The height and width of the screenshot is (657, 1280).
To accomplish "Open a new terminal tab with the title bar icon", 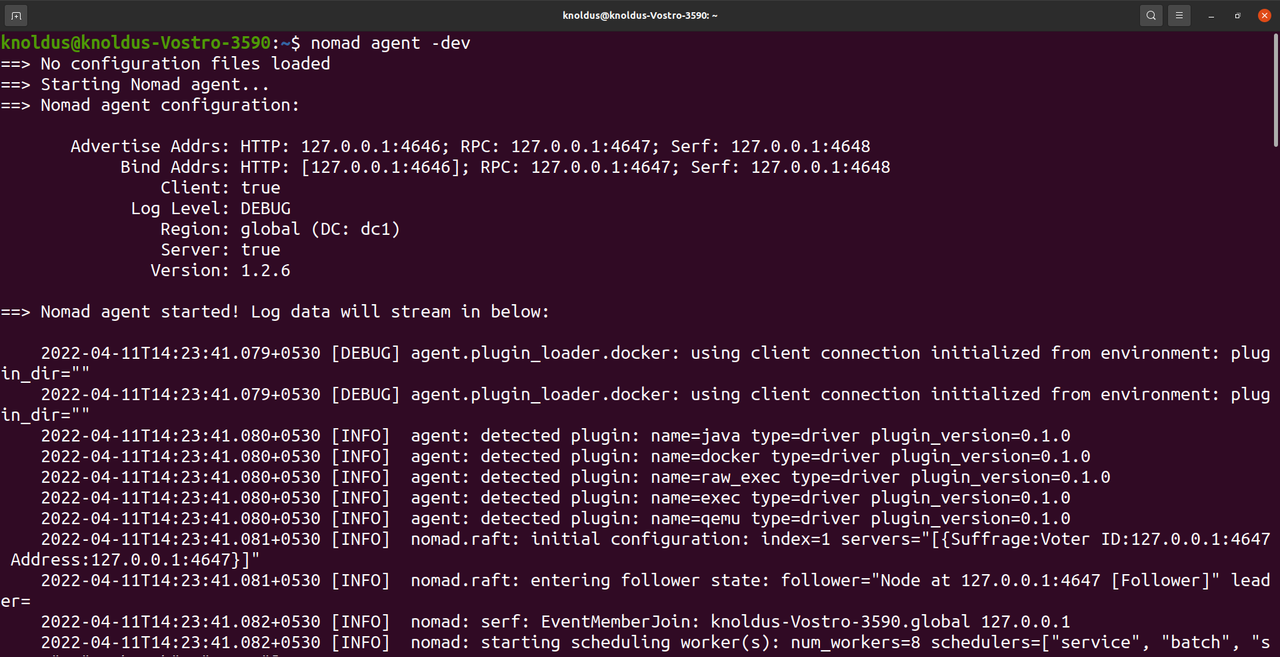I will pyautogui.click(x=17, y=15).
